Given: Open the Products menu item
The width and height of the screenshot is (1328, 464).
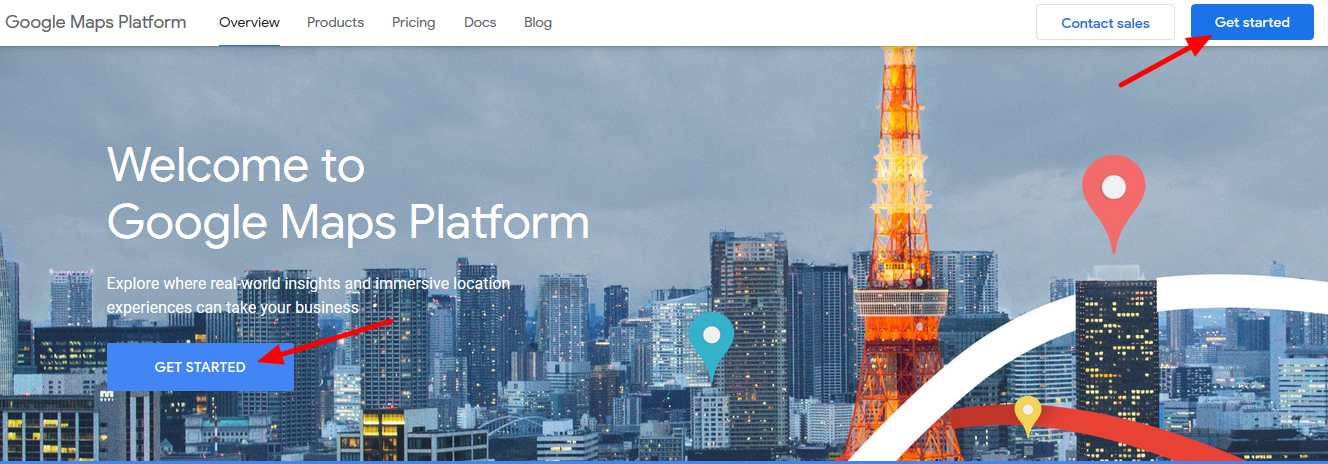Looking at the screenshot, I should pos(335,22).
